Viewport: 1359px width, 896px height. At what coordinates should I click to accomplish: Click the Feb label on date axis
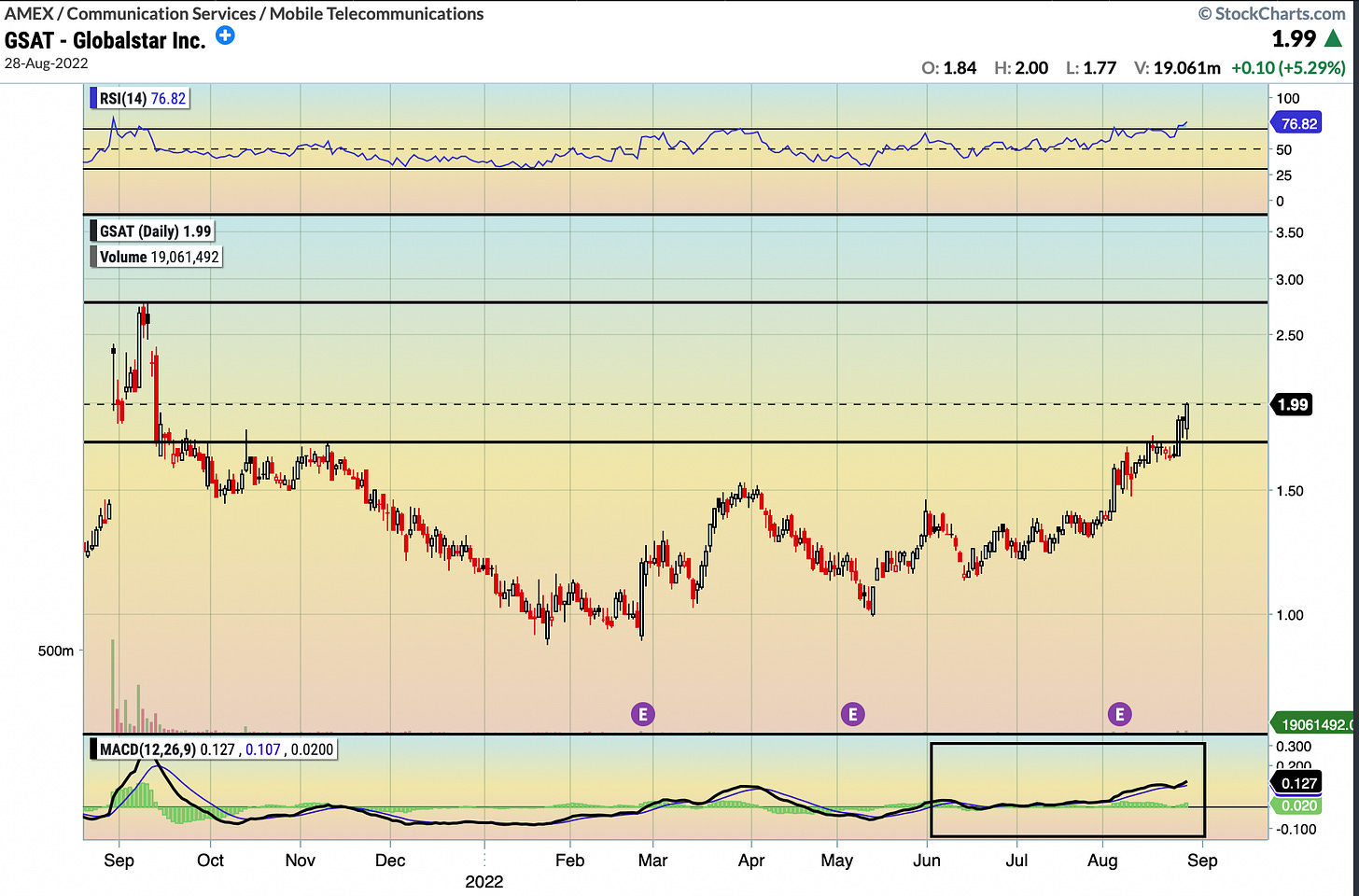tap(569, 860)
